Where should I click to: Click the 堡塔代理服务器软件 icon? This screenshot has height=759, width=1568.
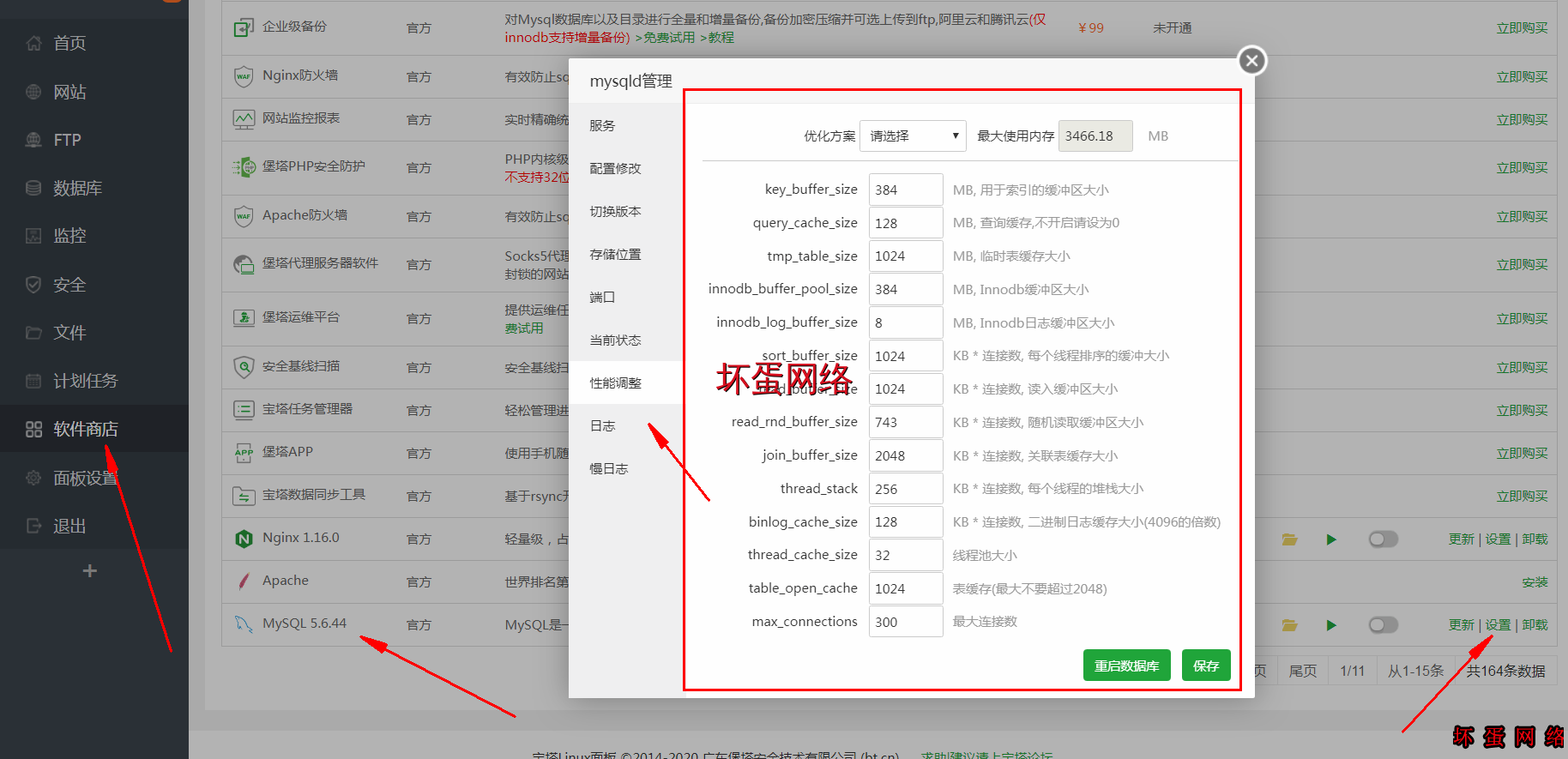tap(244, 264)
